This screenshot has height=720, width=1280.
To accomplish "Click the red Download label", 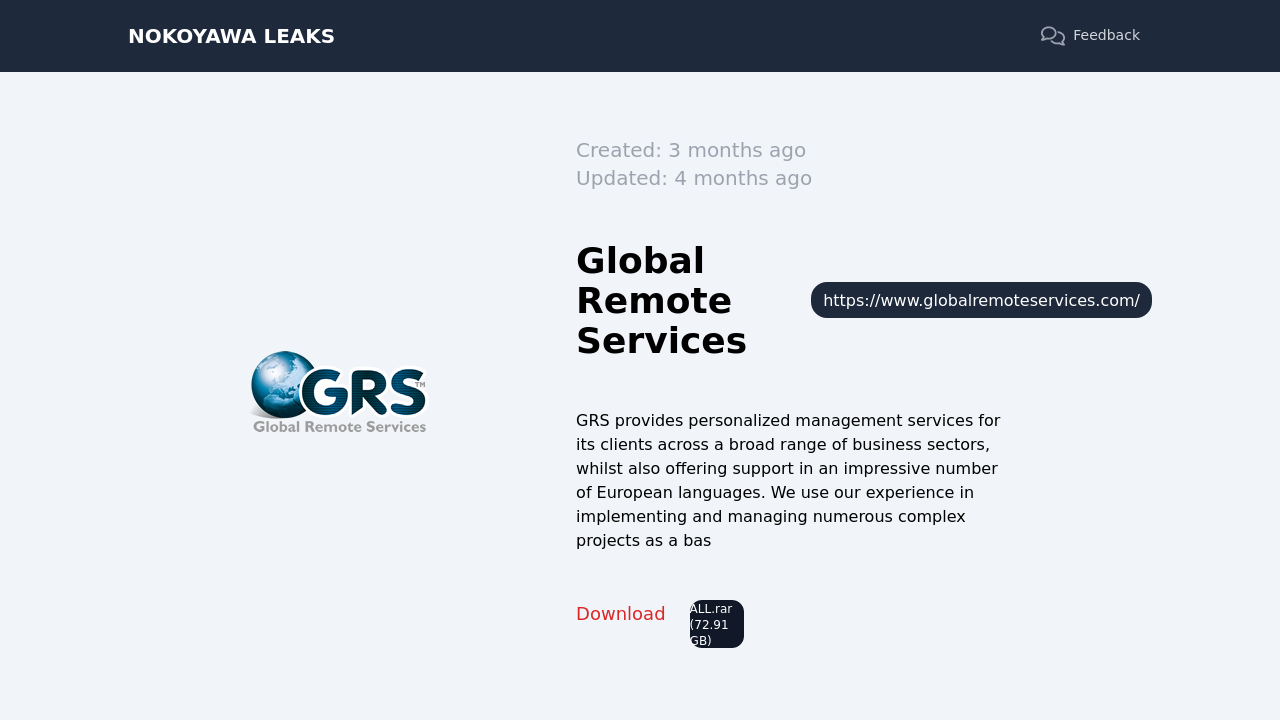I will click(x=620, y=614).
